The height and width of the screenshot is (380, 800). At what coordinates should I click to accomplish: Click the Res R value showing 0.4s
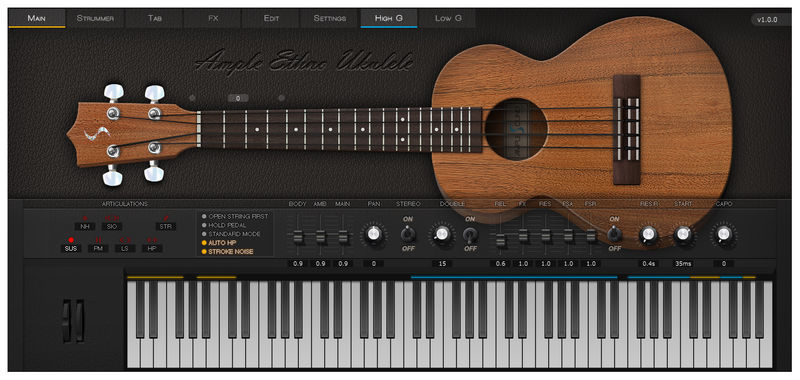coord(648,264)
